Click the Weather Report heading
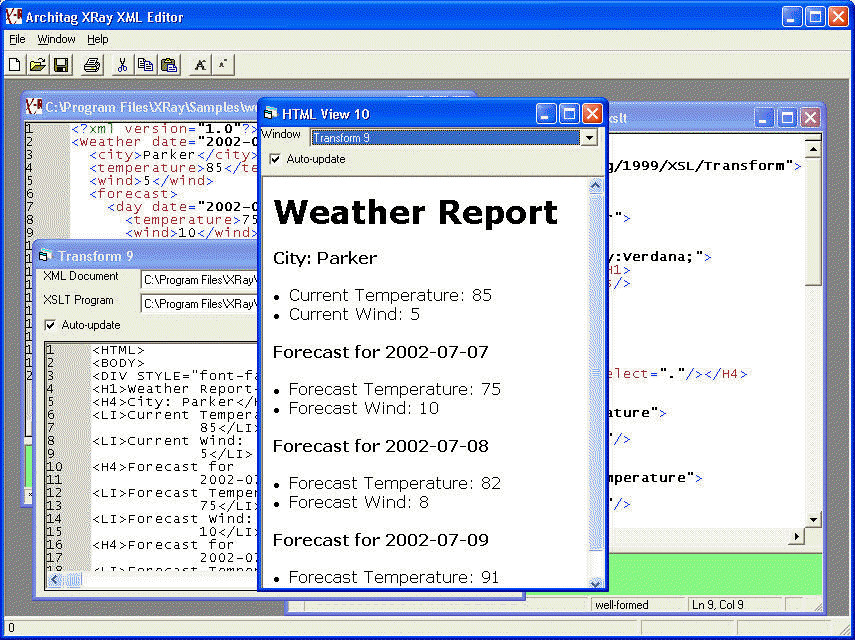Screen dimensions: 855x640 [416, 213]
